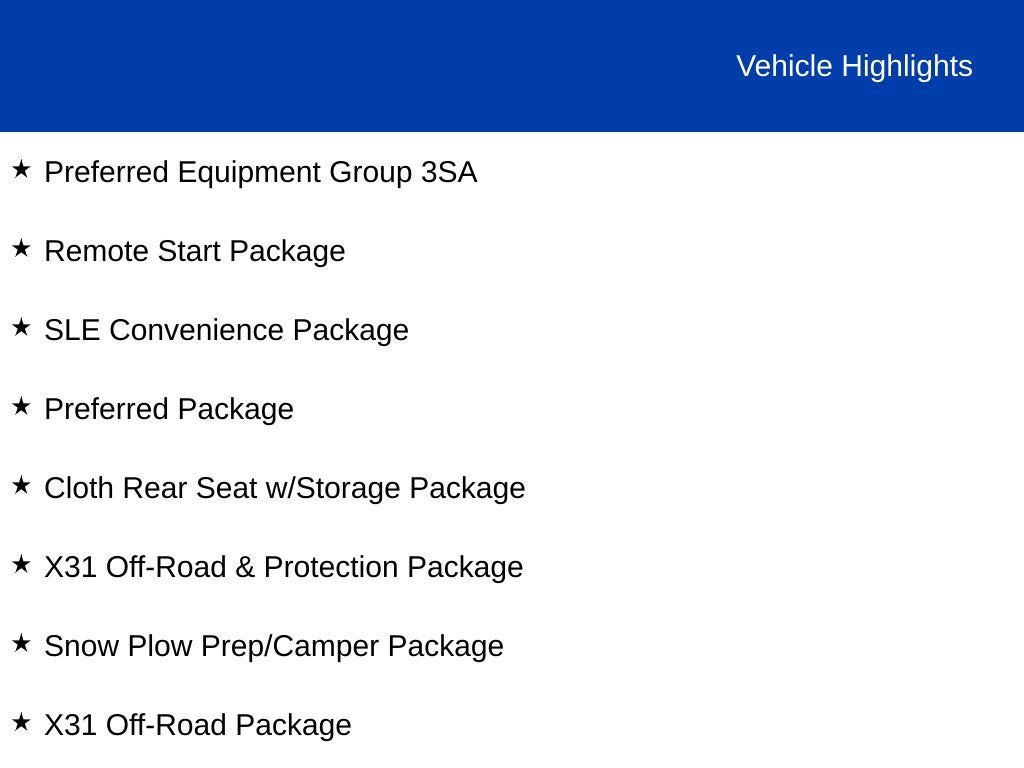Open Vehicle Highlights header title
Screen dimensions: 1024x768
pyautogui.click(x=854, y=66)
